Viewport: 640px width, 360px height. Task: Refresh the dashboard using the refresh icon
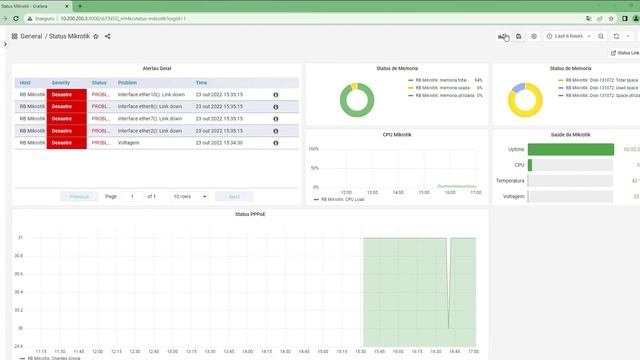616,36
